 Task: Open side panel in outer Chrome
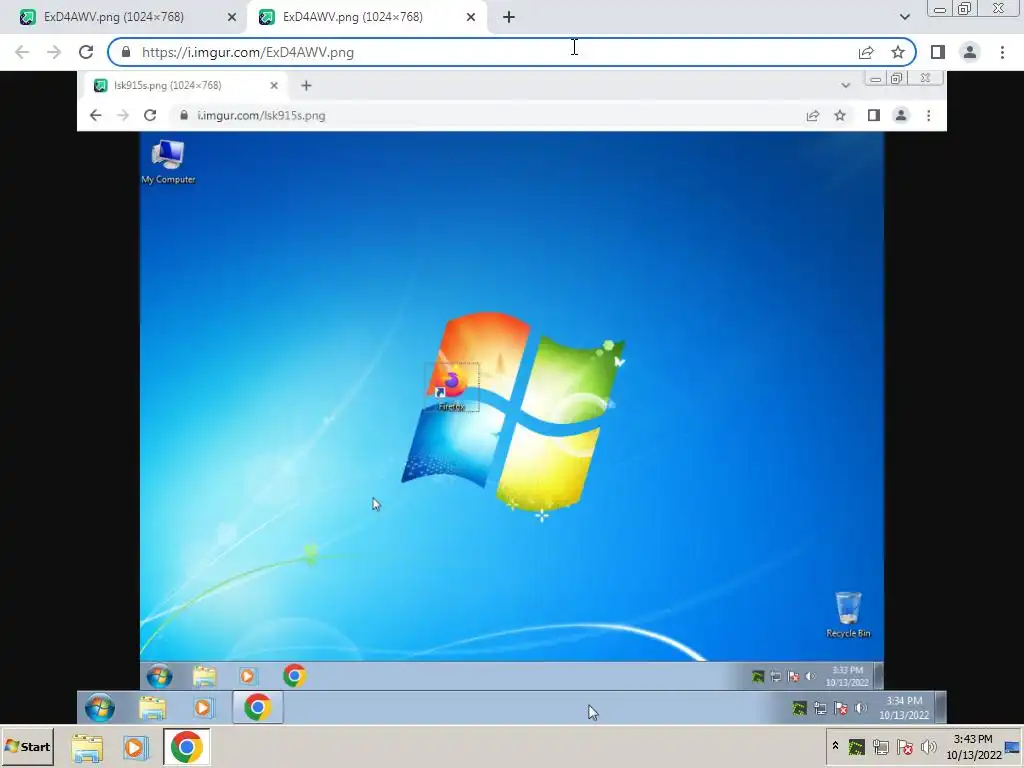(938, 52)
